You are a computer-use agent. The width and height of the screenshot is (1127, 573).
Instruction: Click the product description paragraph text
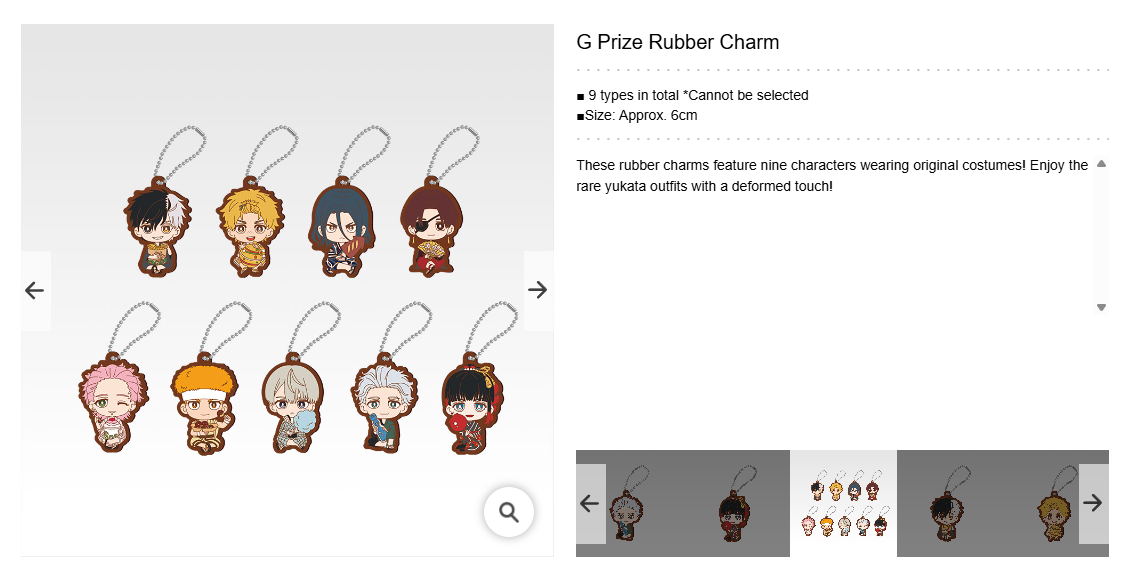[832, 175]
